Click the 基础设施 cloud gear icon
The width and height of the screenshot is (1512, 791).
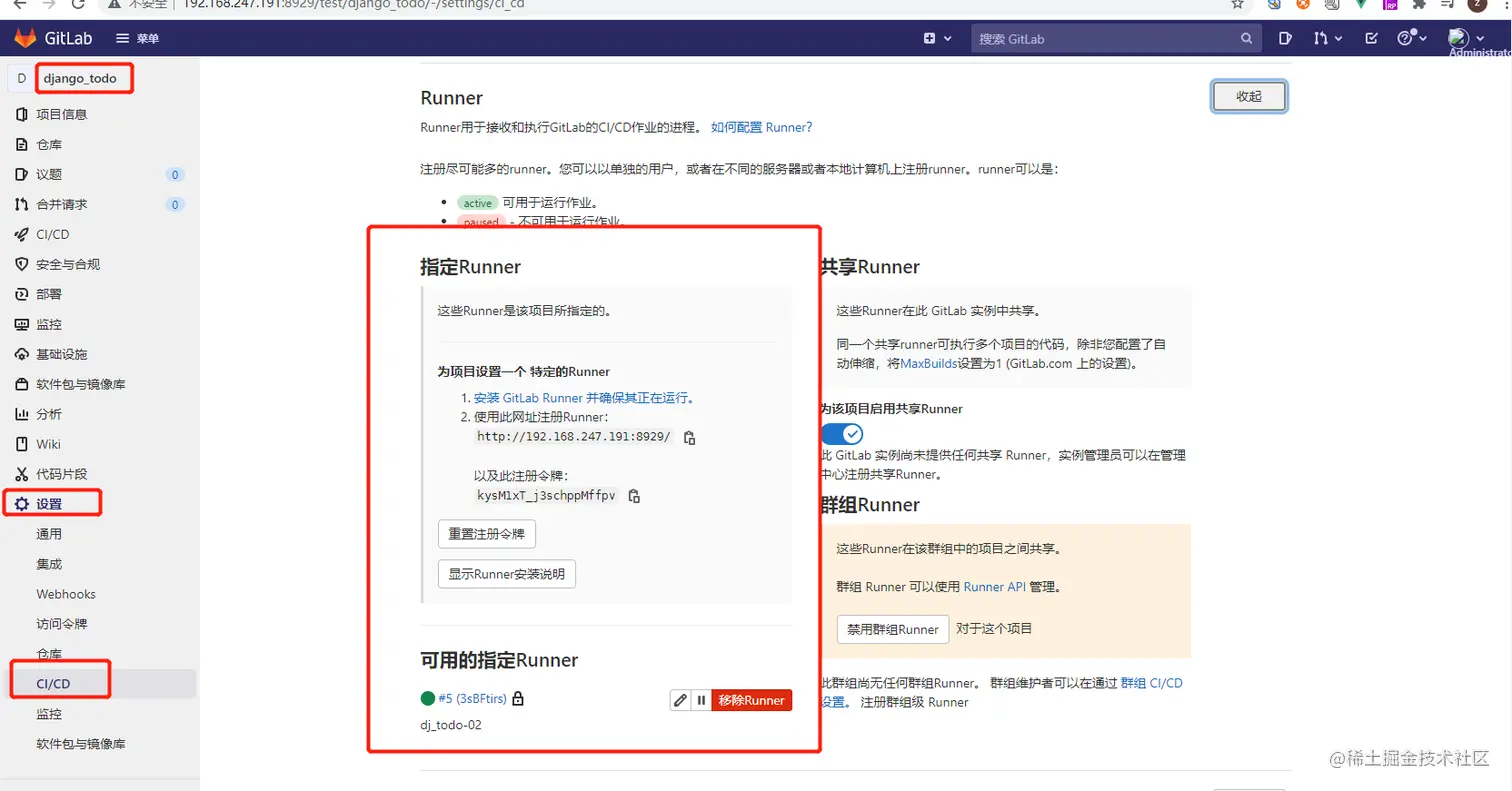(22, 354)
